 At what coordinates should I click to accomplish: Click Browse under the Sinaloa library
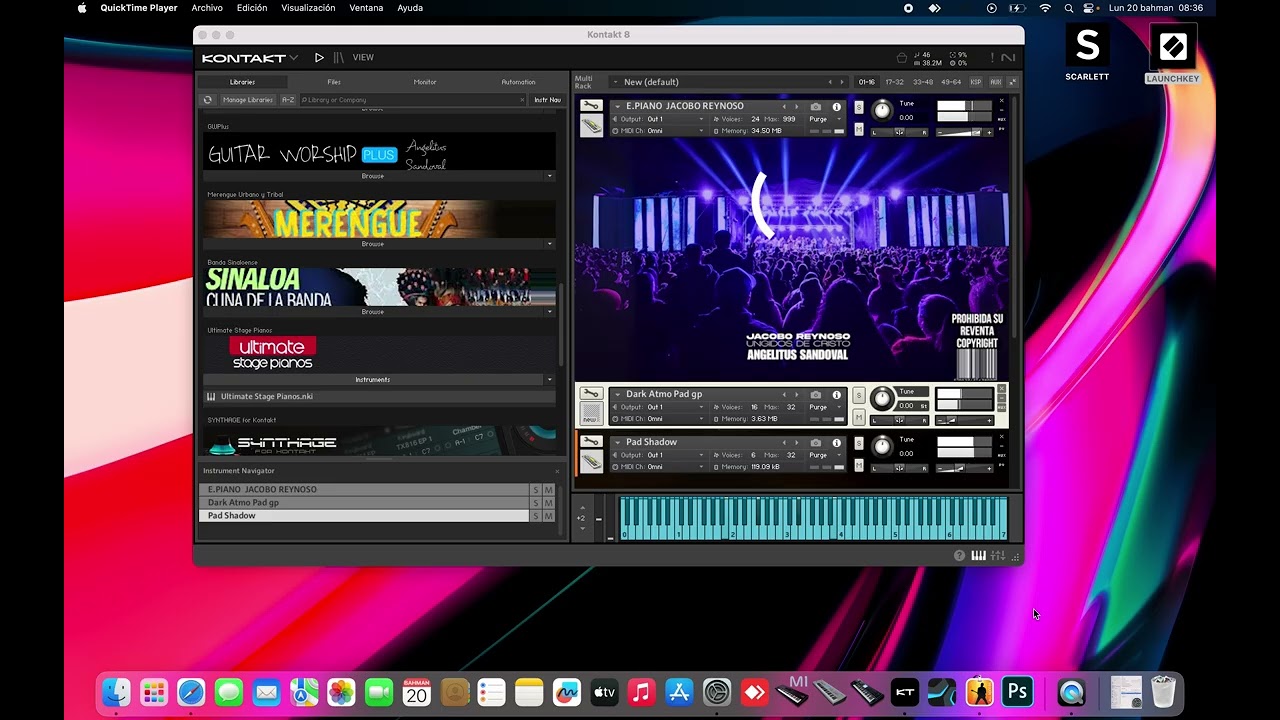pyautogui.click(x=373, y=312)
